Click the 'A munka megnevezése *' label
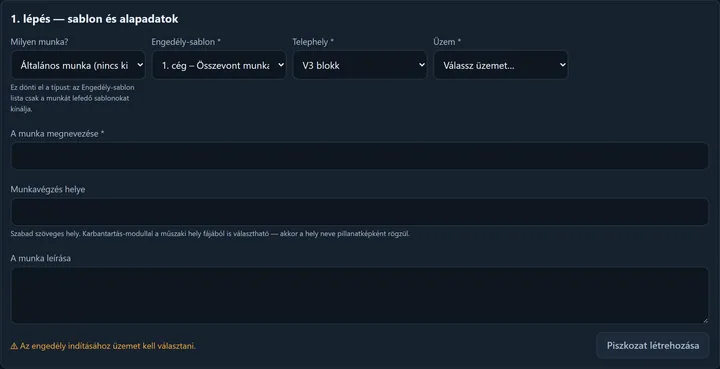Viewport: 720px width, 369px height. click(x=57, y=134)
